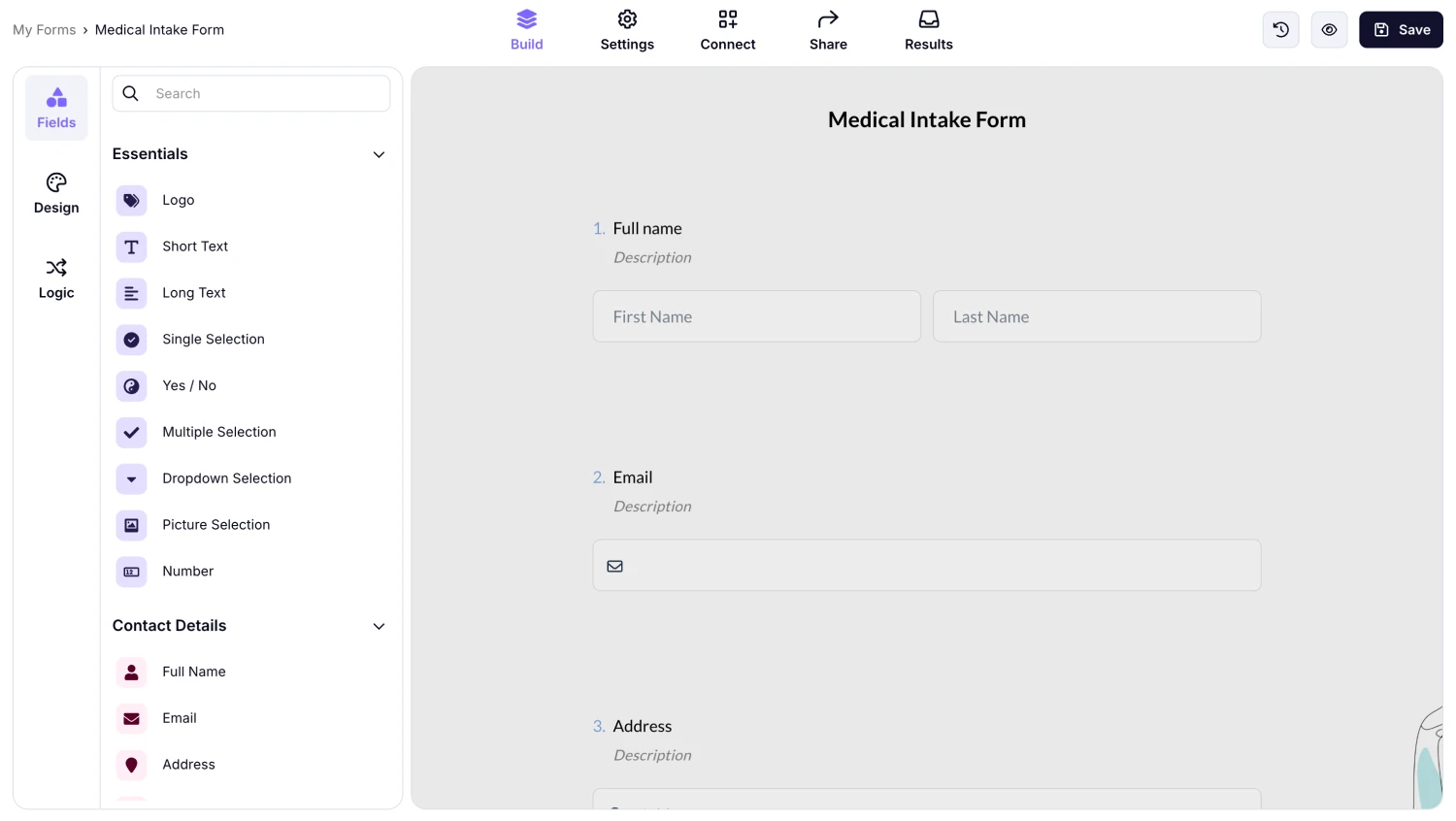Click inside the field search box
1456x821 pixels.
pyautogui.click(x=250, y=93)
